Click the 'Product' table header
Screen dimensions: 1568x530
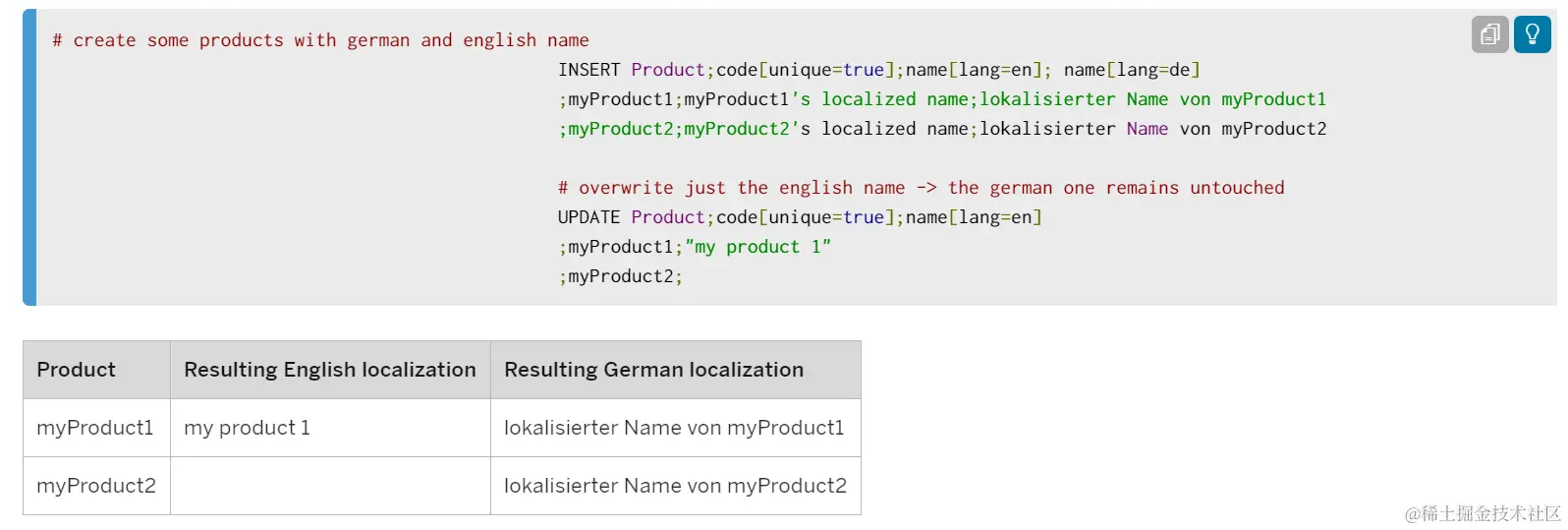97,370
